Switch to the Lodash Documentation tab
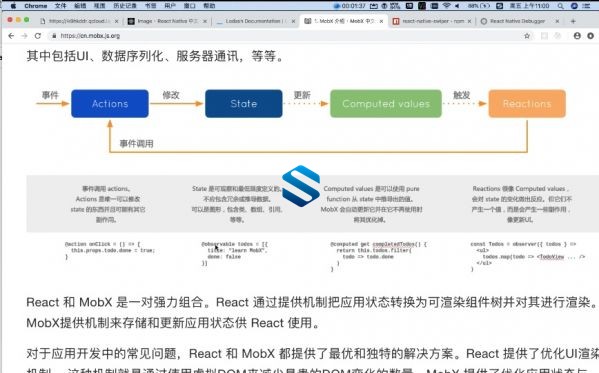 point(255,21)
